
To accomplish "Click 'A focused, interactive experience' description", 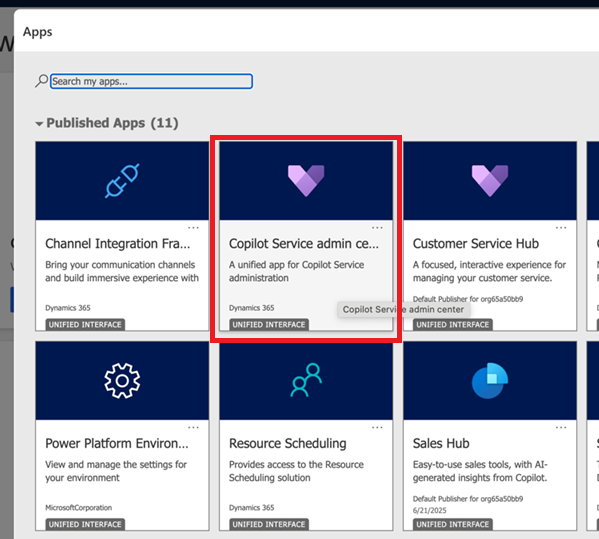I will 489,271.
